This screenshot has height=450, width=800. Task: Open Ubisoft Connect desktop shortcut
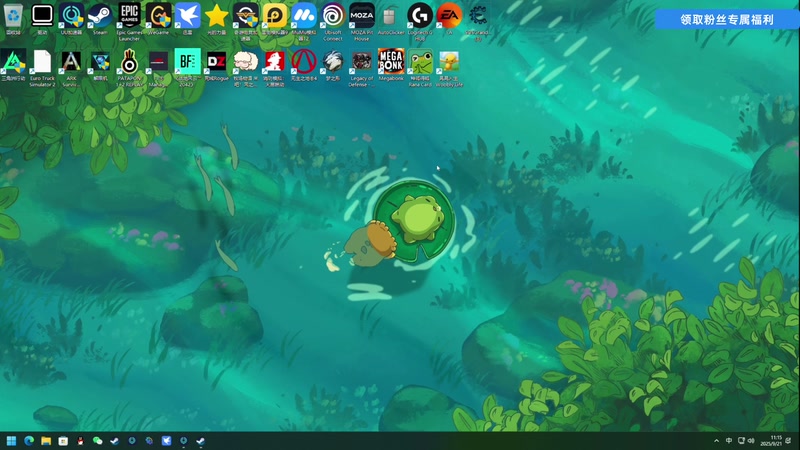[333, 21]
